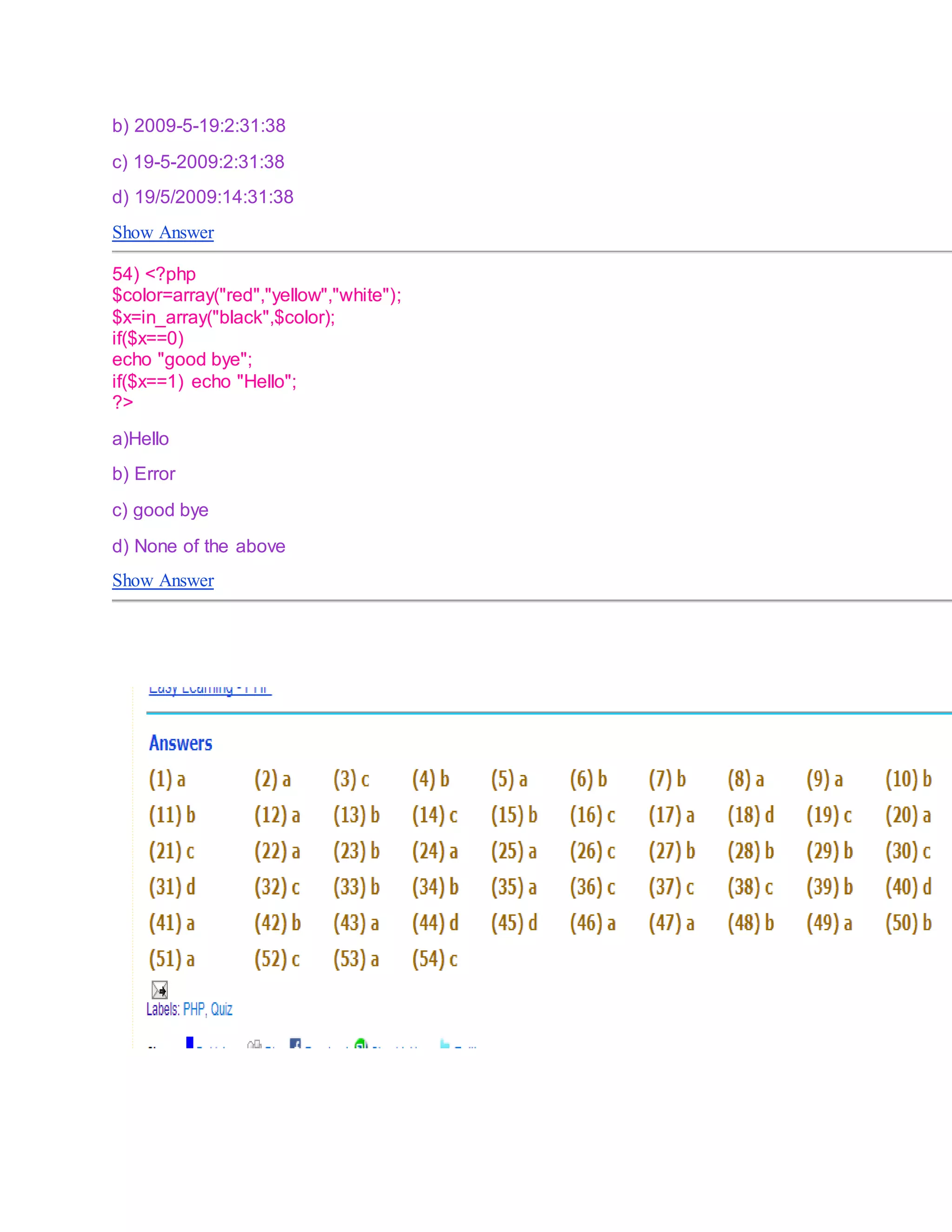Screen dimensions: 952x1232
Task: Click the Facebook share icon
Action: pos(295,1043)
